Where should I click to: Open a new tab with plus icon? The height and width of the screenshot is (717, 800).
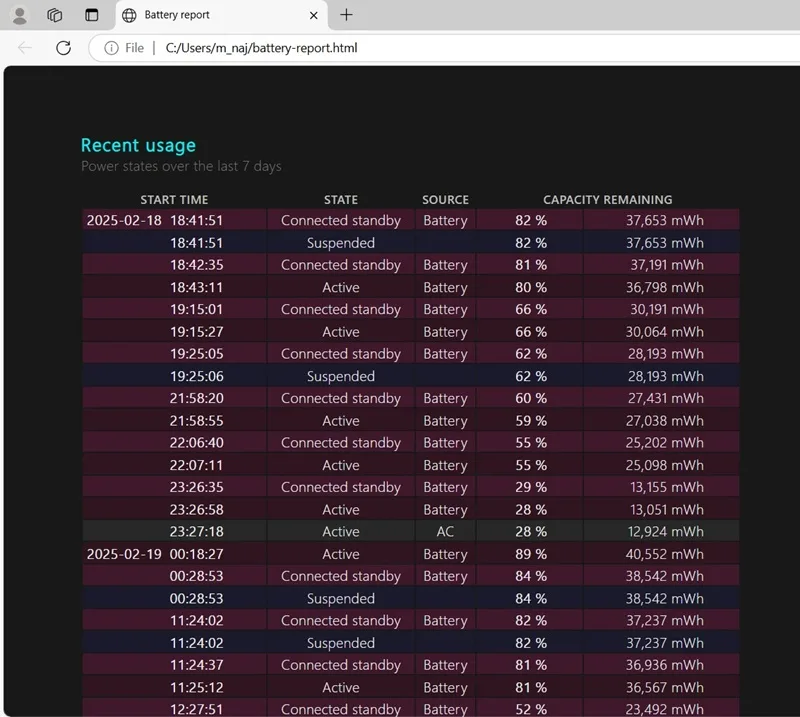click(x=346, y=15)
